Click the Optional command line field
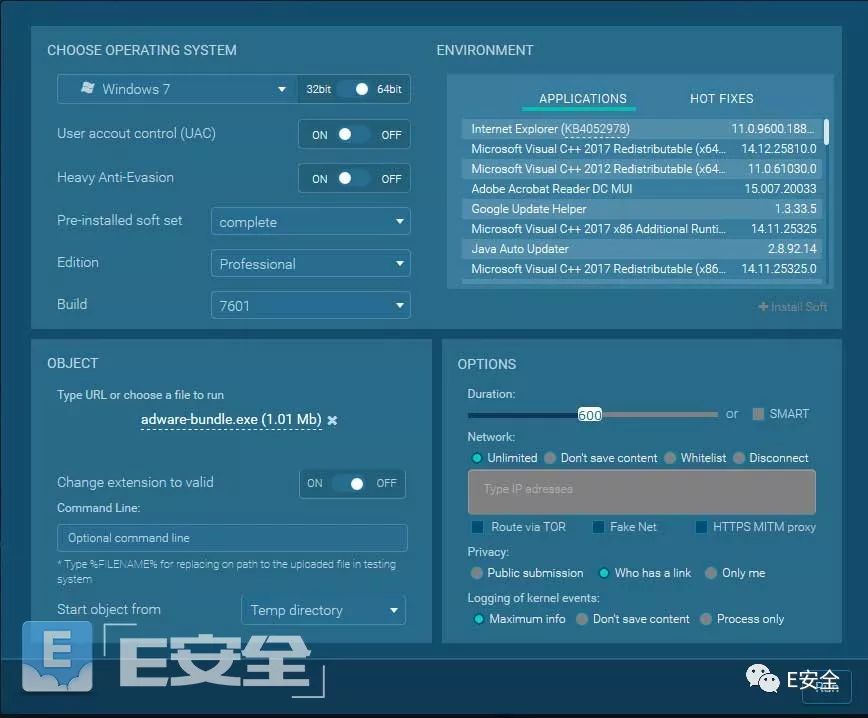The height and width of the screenshot is (718, 868). 232,538
